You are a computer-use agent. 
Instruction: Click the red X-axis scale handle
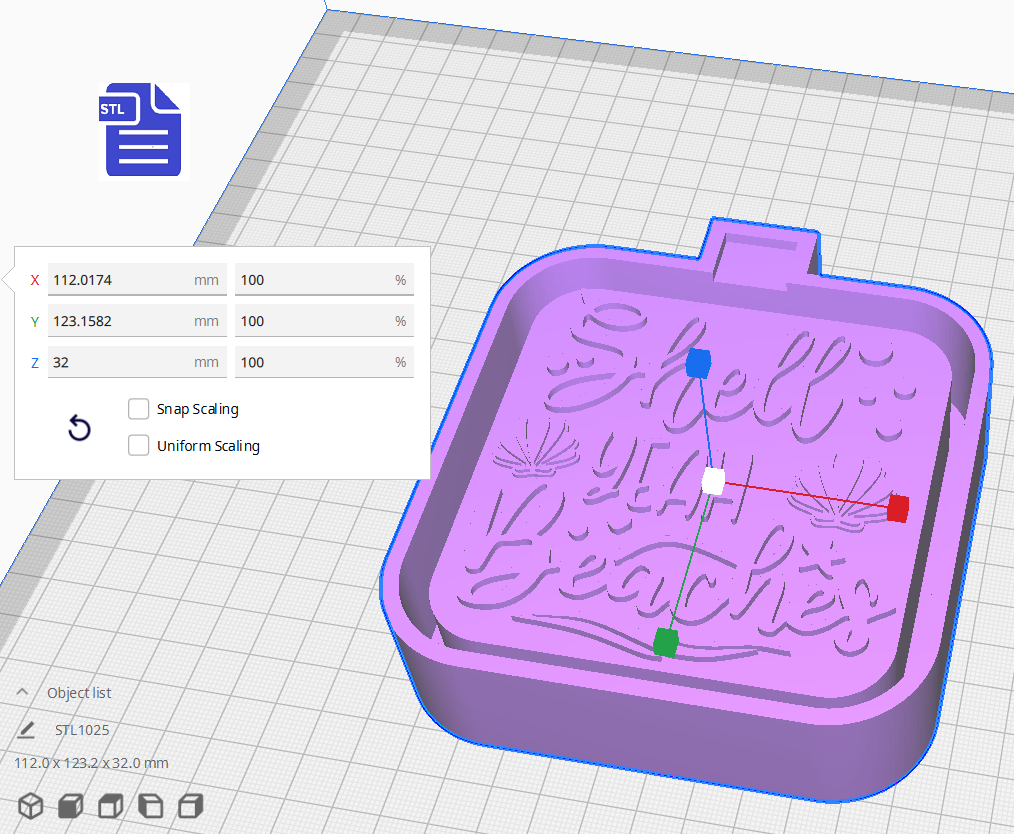pos(897,509)
